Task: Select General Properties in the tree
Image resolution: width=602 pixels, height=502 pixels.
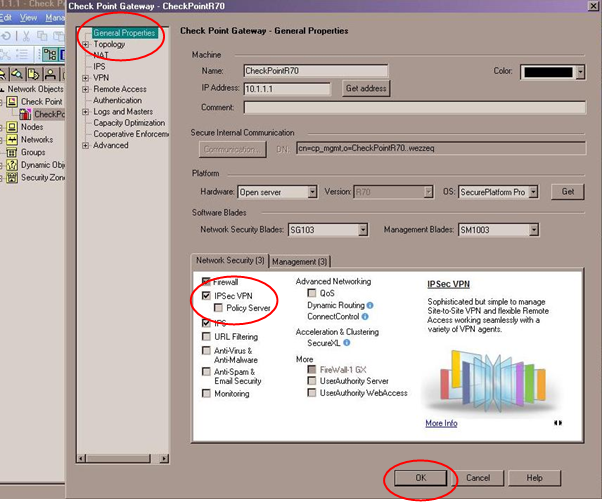Action: [124, 33]
